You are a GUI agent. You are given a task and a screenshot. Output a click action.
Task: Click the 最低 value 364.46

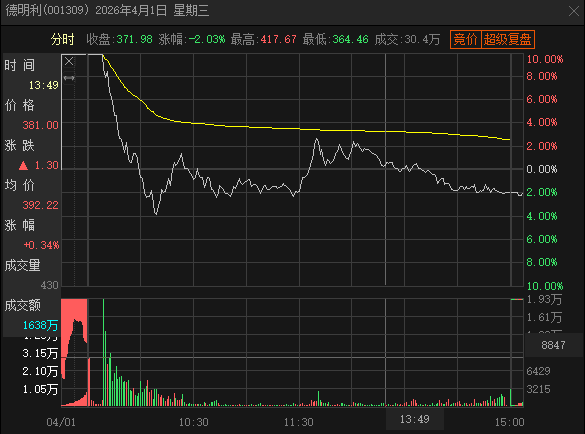point(350,39)
